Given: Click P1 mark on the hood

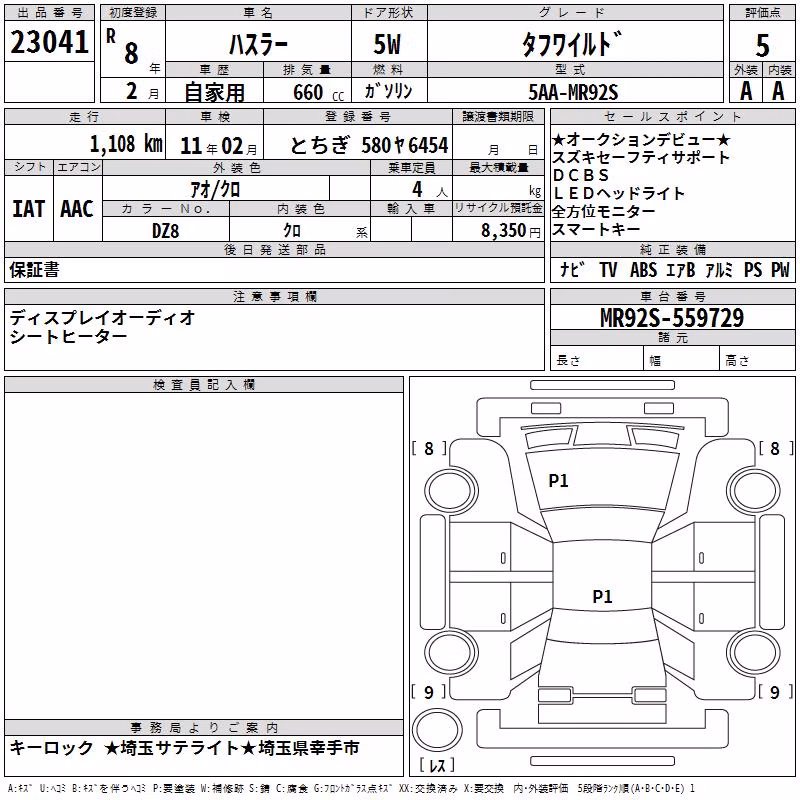Looking at the screenshot, I should tap(558, 481).
